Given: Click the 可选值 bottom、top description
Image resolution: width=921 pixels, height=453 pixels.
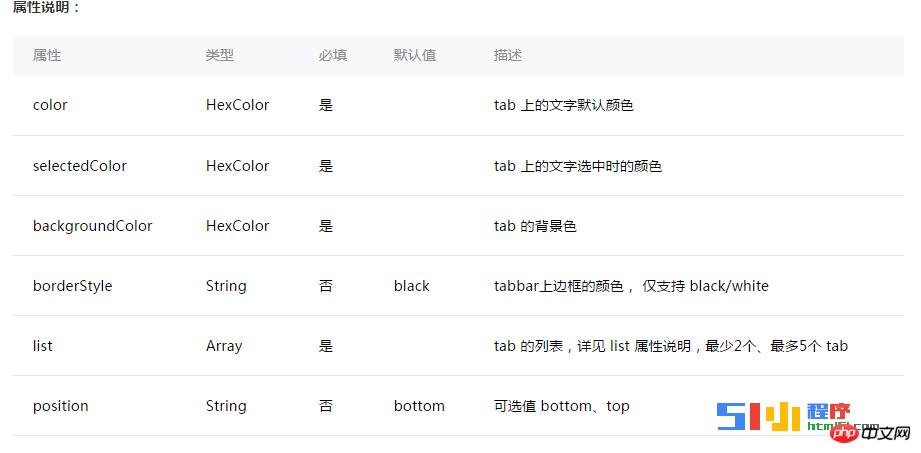Looking at the screenshot, I should 562,406.
